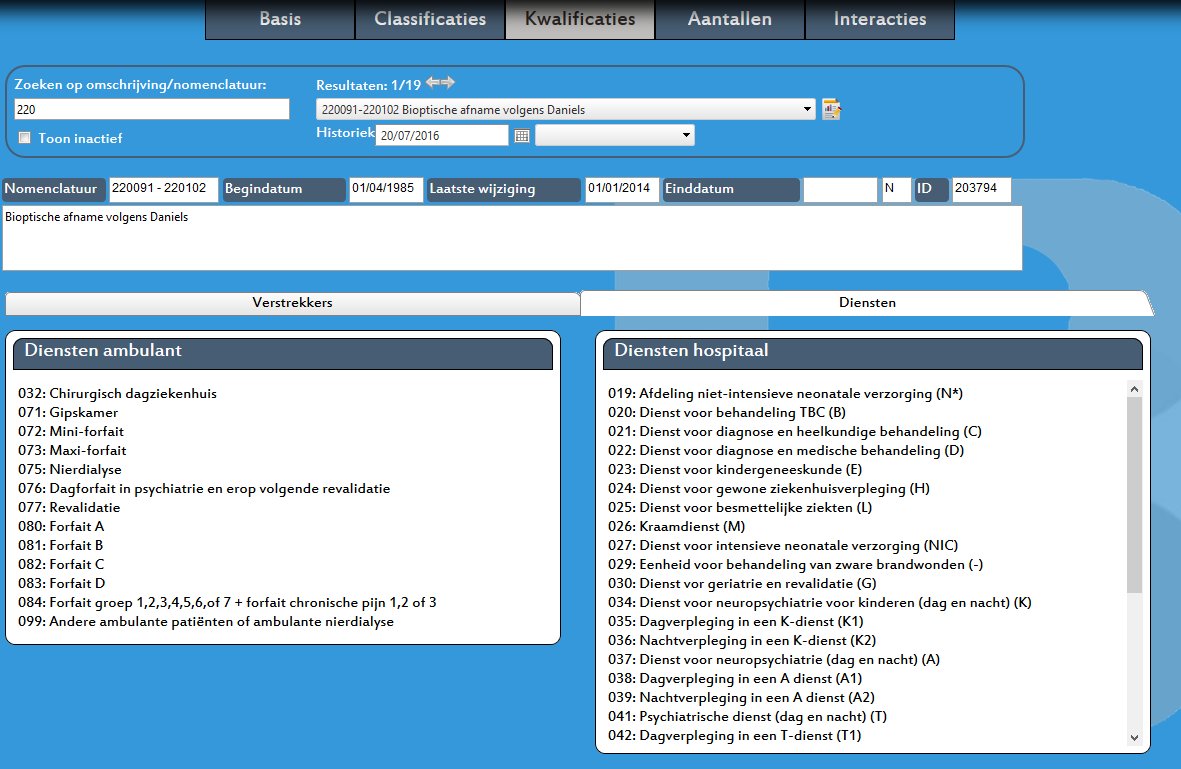Click the ID field 203794
This screenshot has height=769, width=1181.
(981, 189)
